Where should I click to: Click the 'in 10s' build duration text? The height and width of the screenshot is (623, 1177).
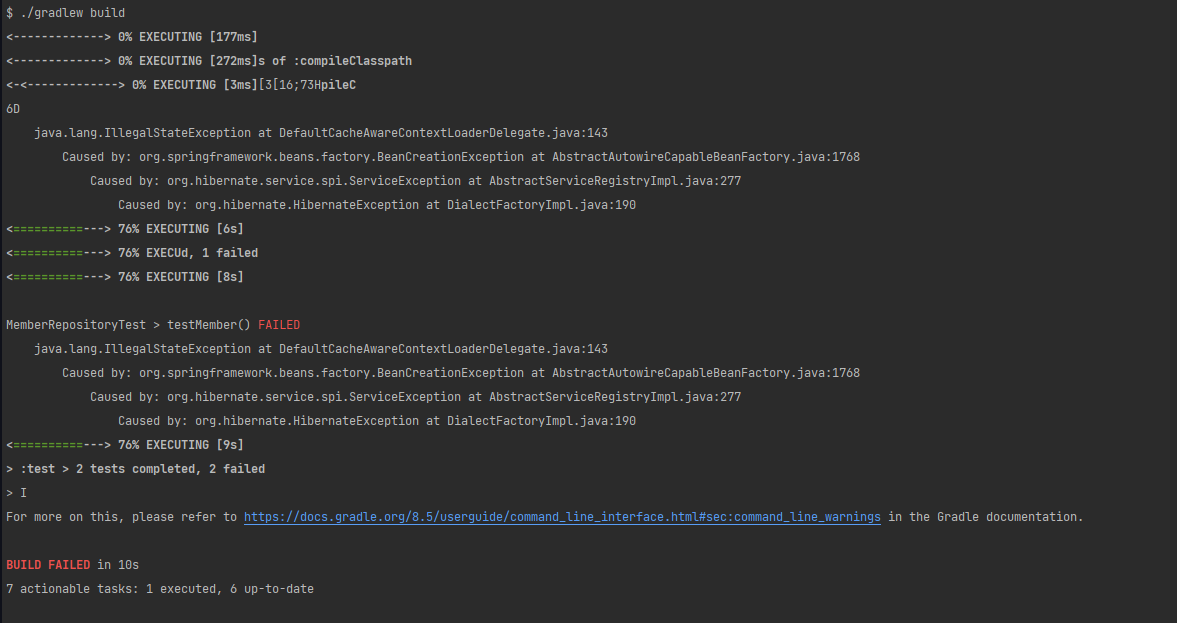(118, 564)
